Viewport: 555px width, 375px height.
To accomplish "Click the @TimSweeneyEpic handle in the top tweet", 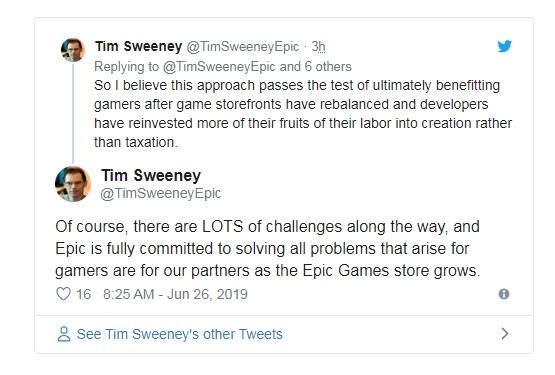I will click(243, 47).
